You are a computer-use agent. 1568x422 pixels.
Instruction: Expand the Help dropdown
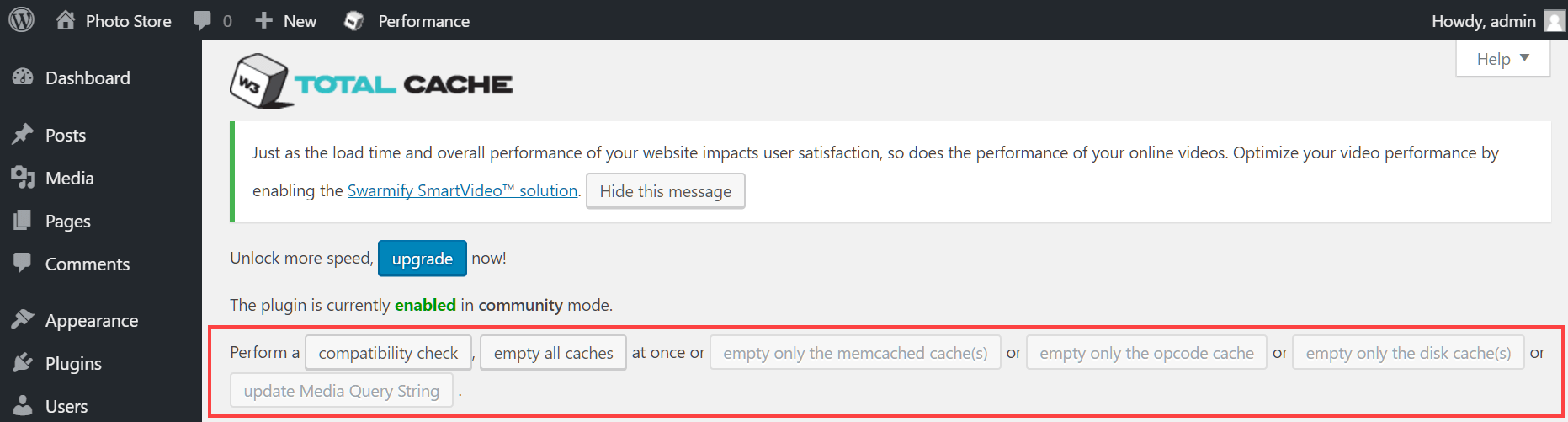pos(1502,59)
